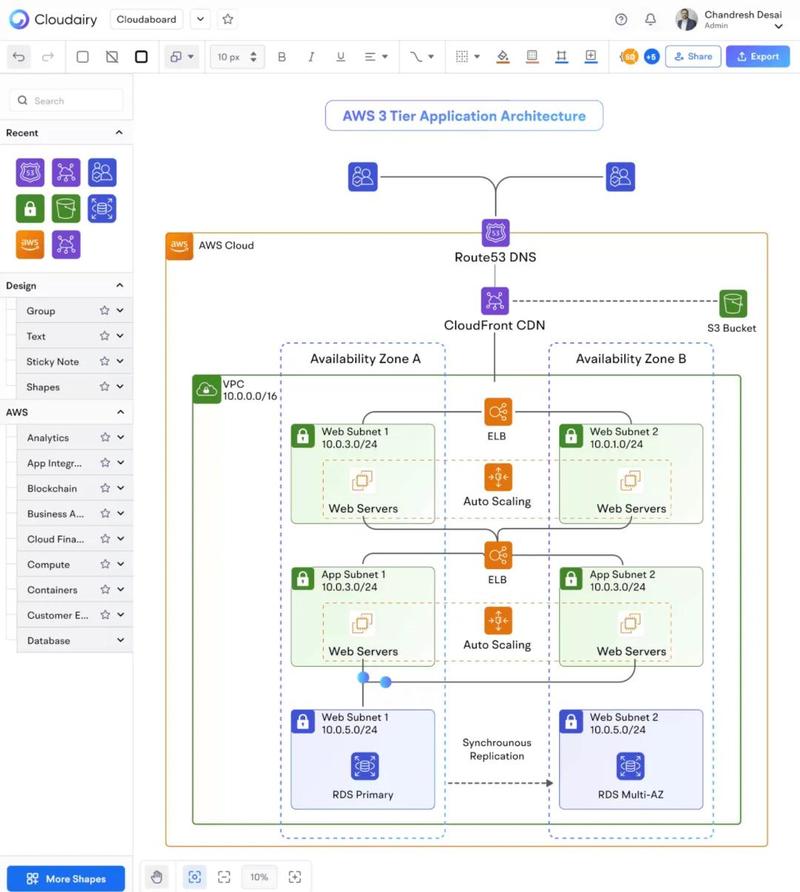Open the fill color bucket tool
The height and width of the screenshot is (892, 800).
click(x=503, y=56)
